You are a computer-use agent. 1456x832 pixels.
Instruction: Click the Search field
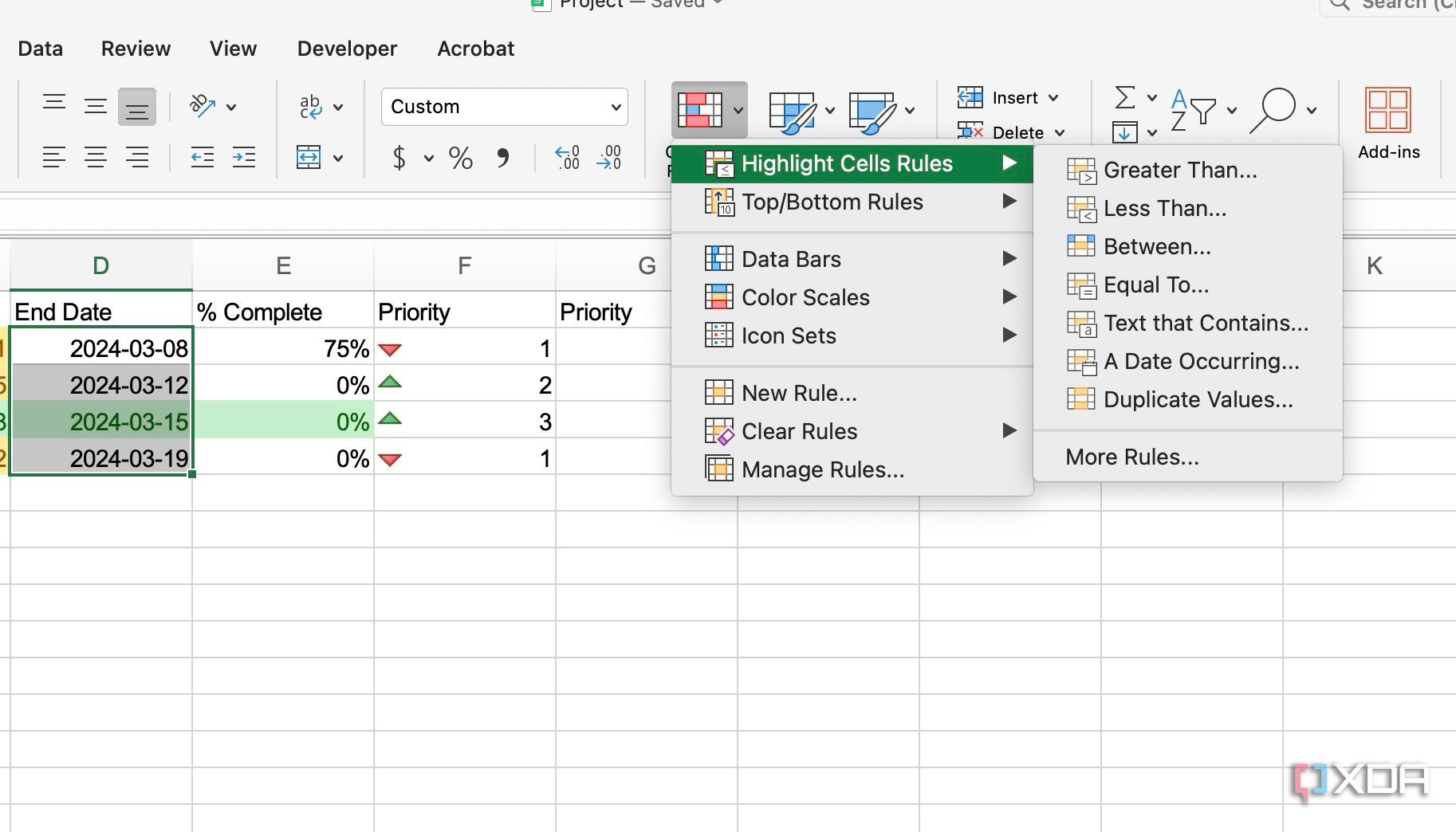[x=1405, y=6]
